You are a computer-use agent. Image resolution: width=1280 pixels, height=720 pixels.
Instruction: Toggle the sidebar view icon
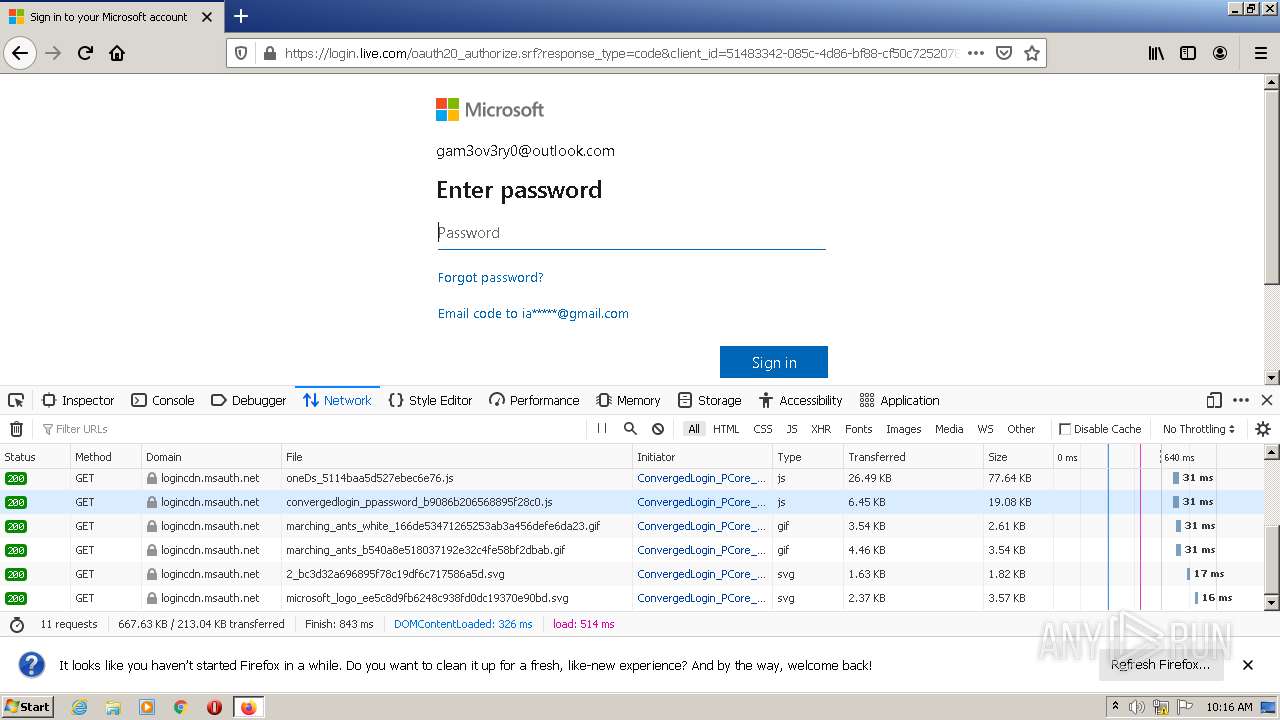(x=1188, y=53)
